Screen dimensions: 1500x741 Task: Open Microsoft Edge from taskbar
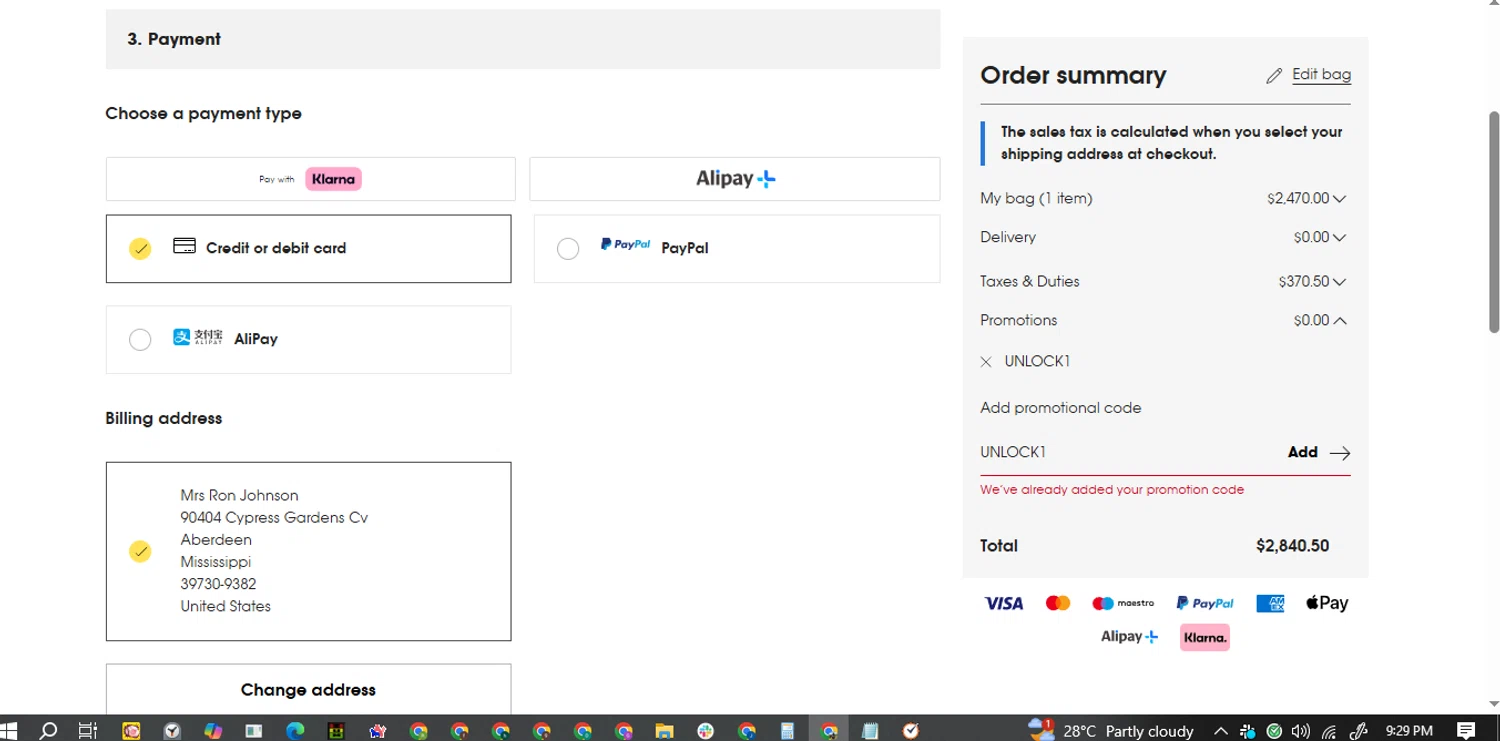pos(295,731)
